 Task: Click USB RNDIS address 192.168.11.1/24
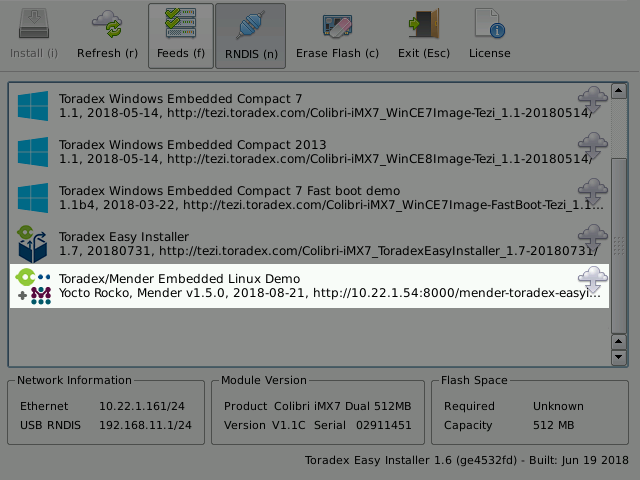(145, 425)
